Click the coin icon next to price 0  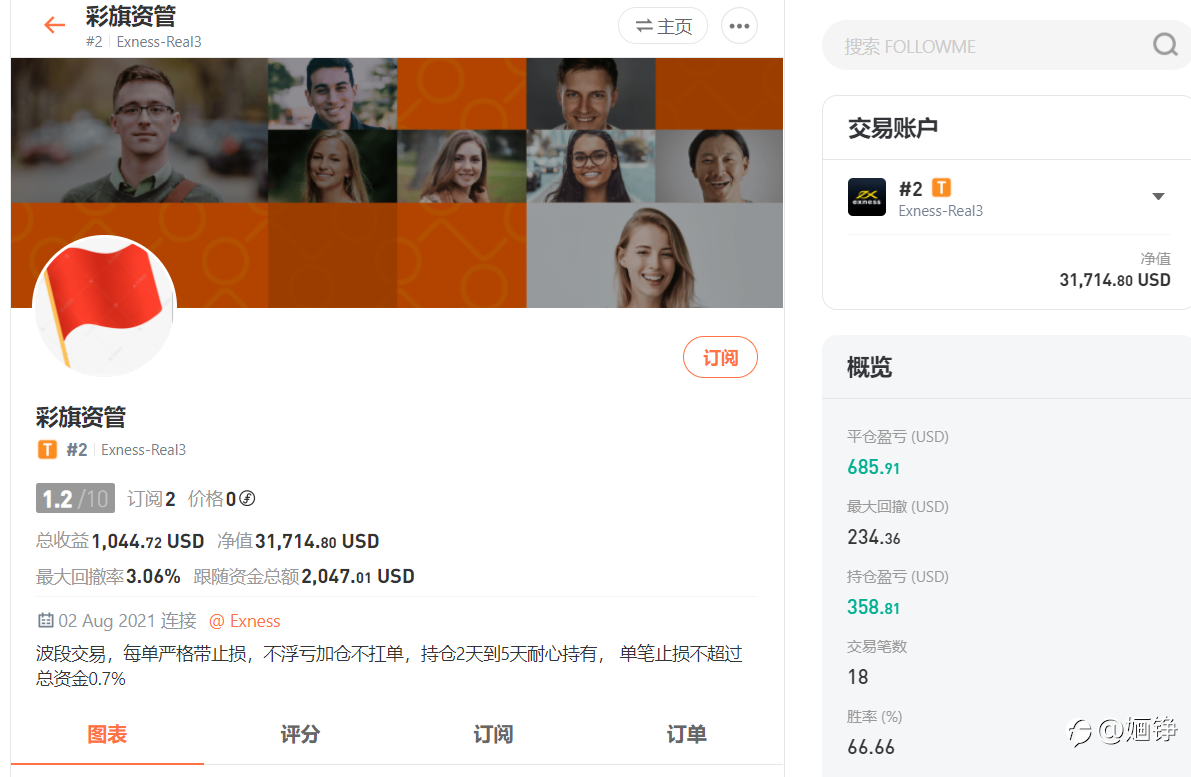(247, 498)
